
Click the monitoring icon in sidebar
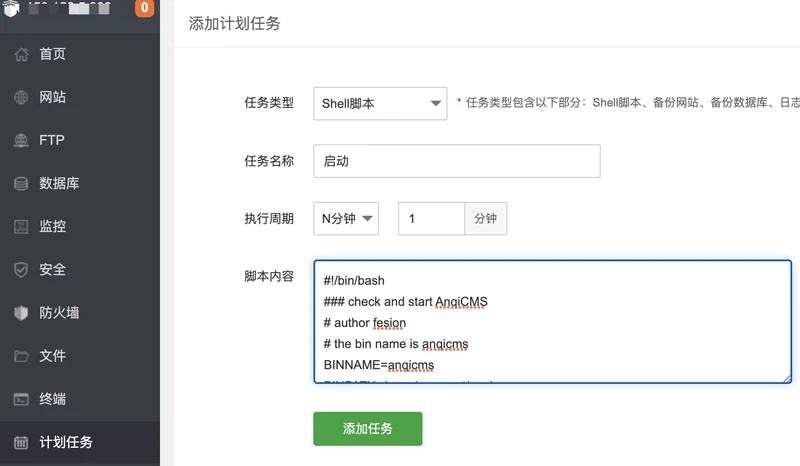click(21, 226)
